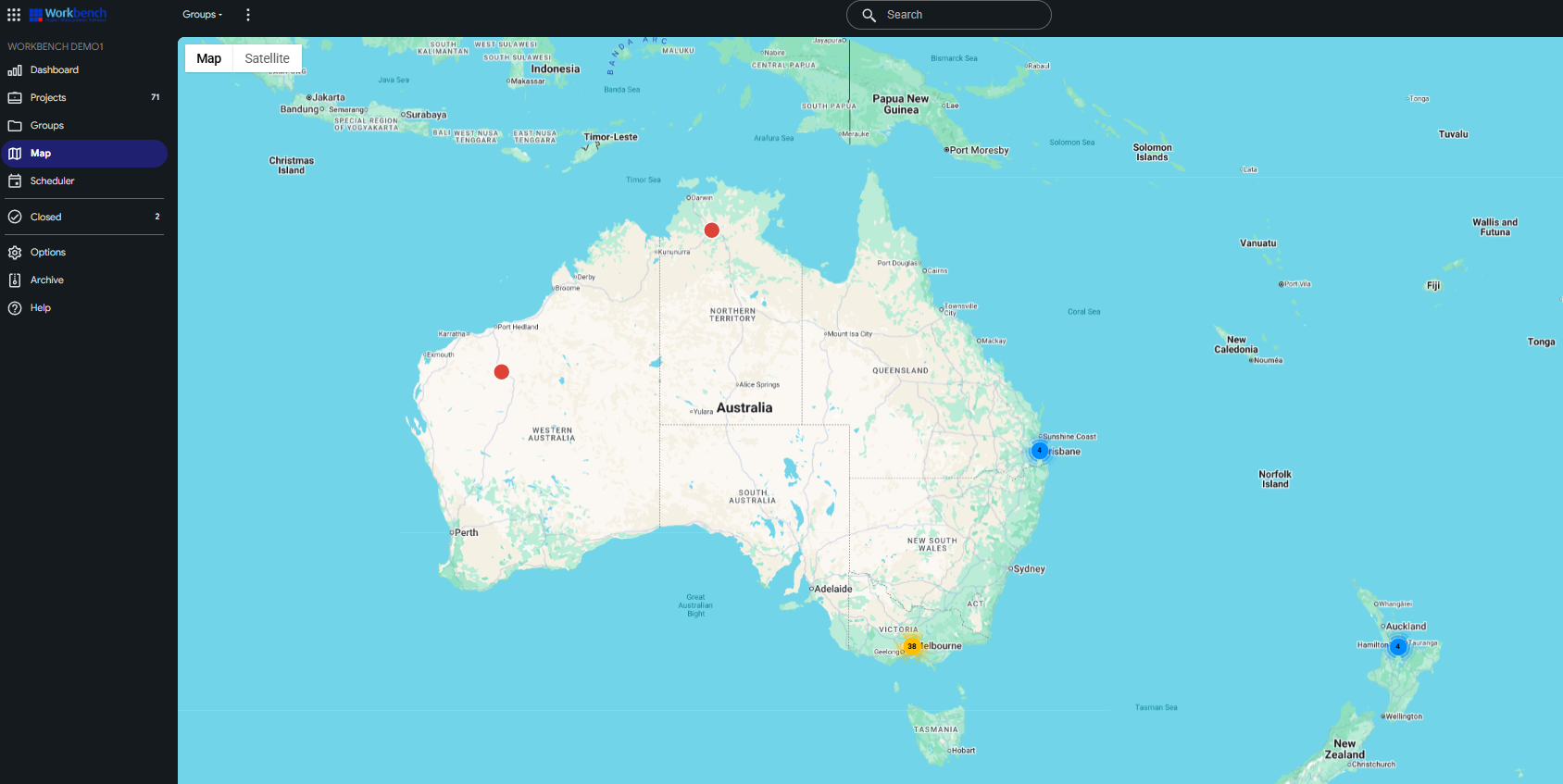
Task: Click the search magnifier icon
Action: pos(869,15)
